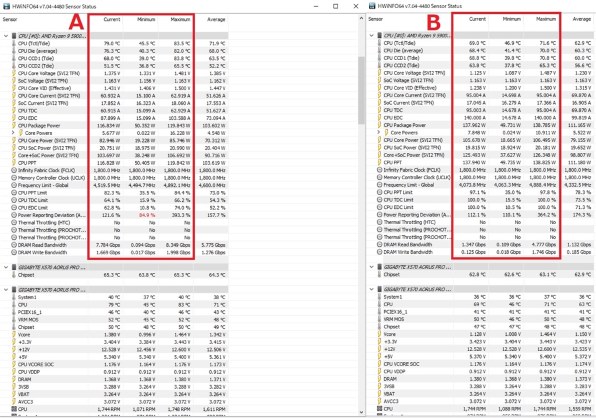The width and height of the screenshot is (596, 418).
Task: Click CPU (Tctl/Tdie) thermometer icon in left window
Action: pyautogui.click(x=14, y=43)
